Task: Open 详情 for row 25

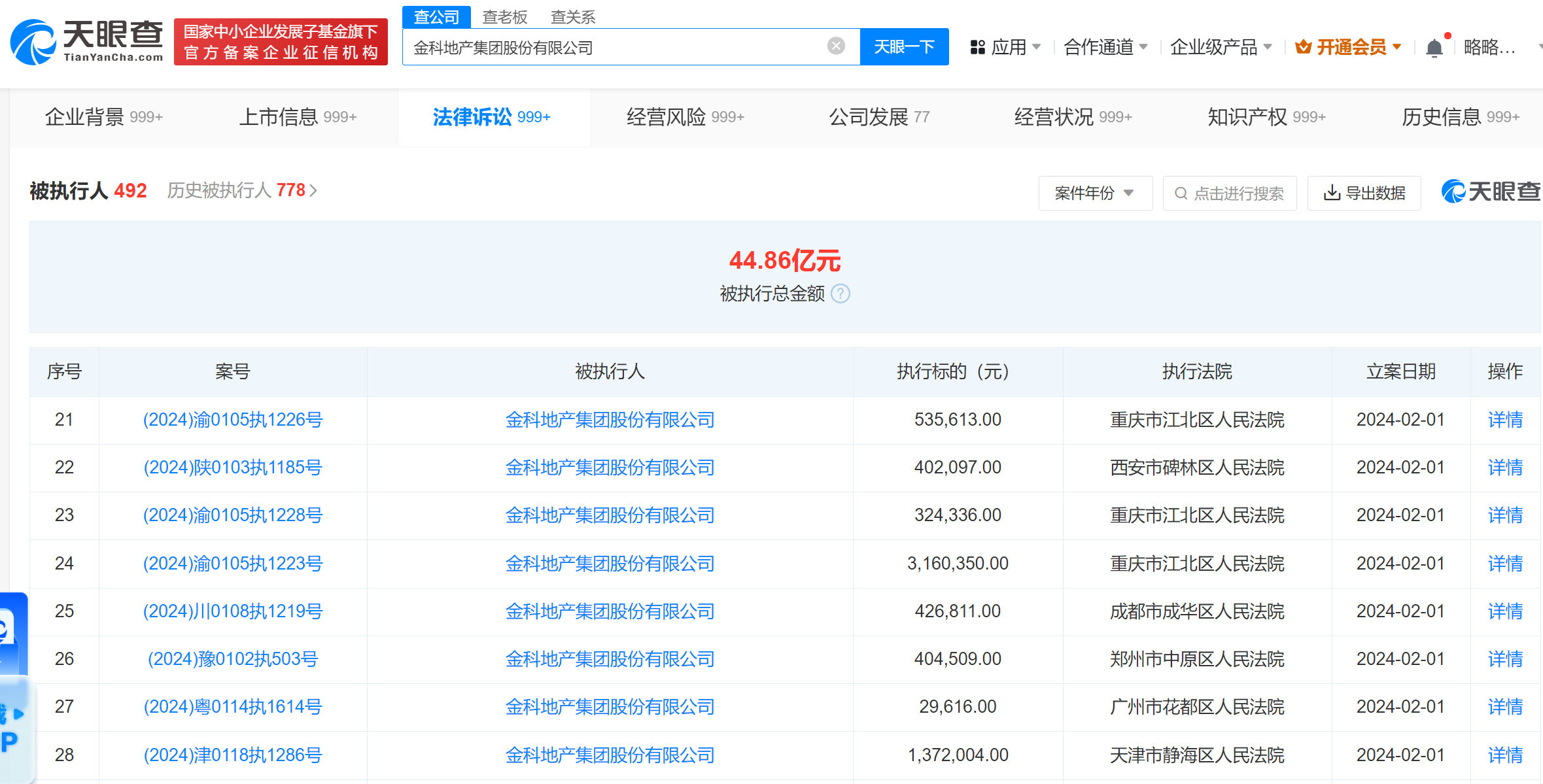Action: tap(1505, 611)
